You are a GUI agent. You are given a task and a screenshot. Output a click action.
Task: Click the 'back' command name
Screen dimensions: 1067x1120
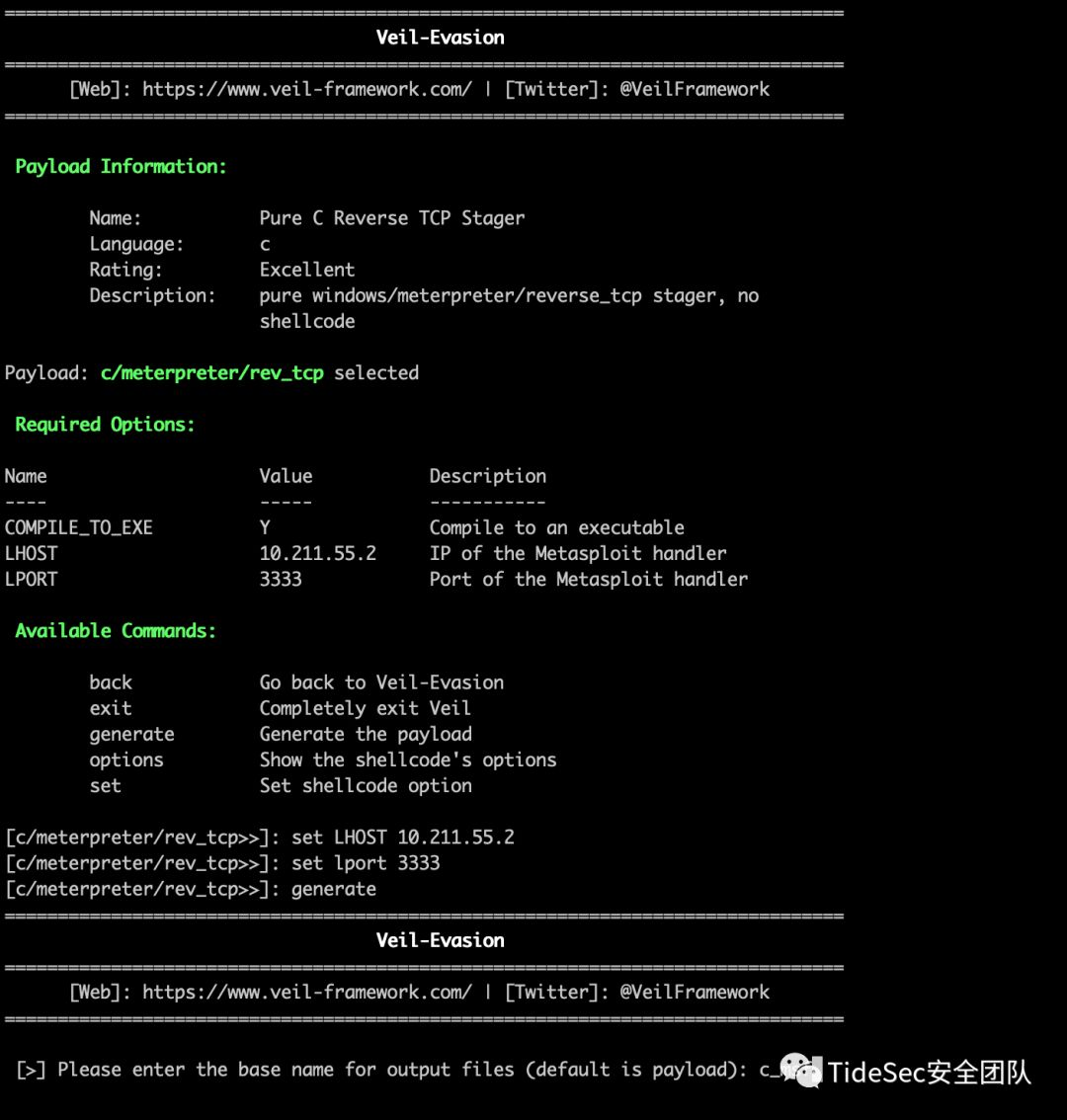click(111, 682)
